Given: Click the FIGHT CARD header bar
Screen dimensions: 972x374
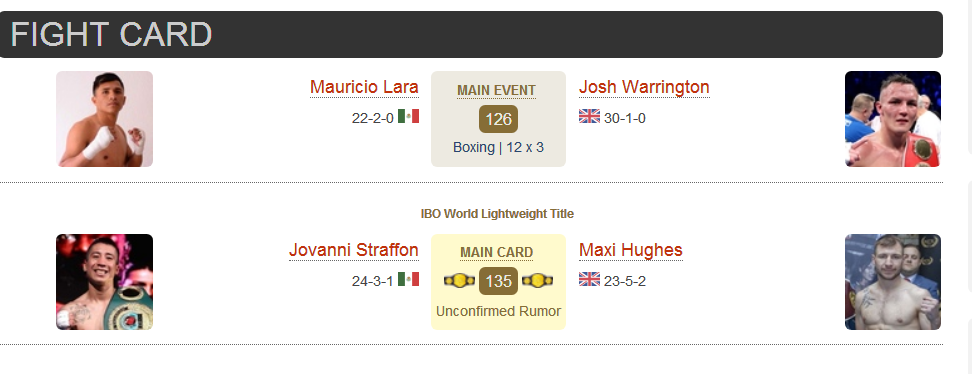Looking at the screenshot, I should (x=471, y=34).
